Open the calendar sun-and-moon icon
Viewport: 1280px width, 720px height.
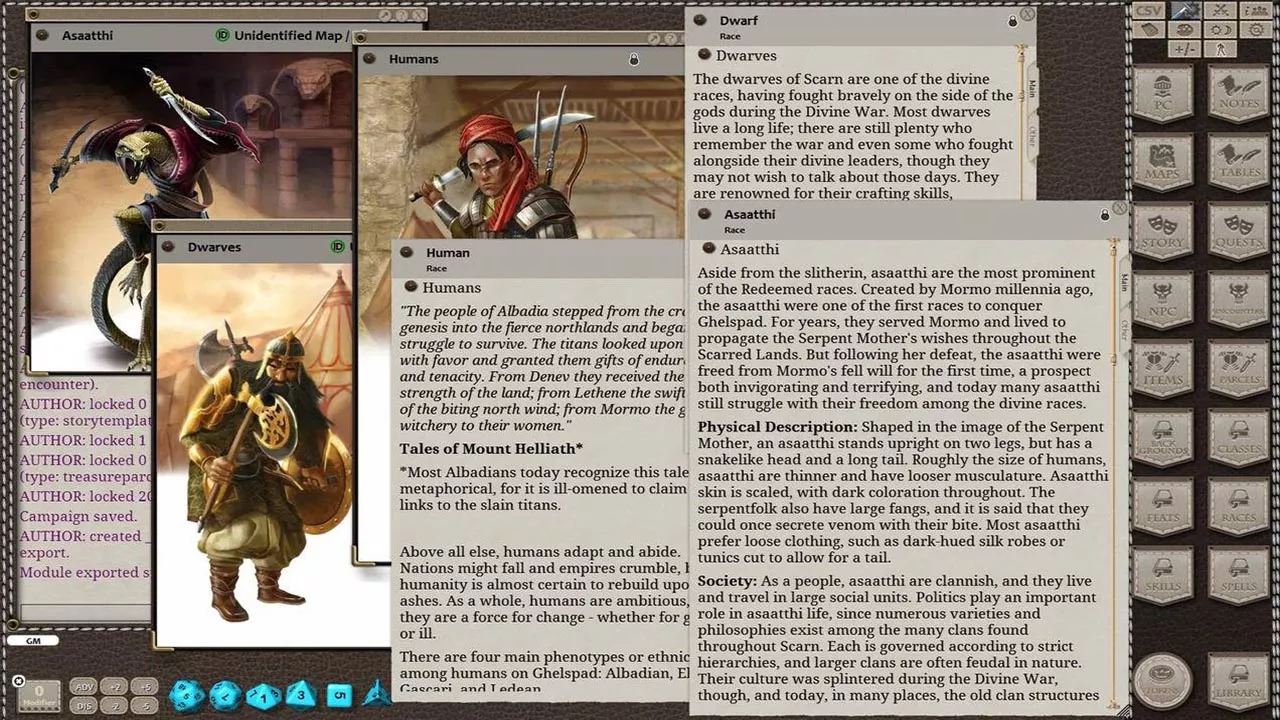tap(1219, 30)
